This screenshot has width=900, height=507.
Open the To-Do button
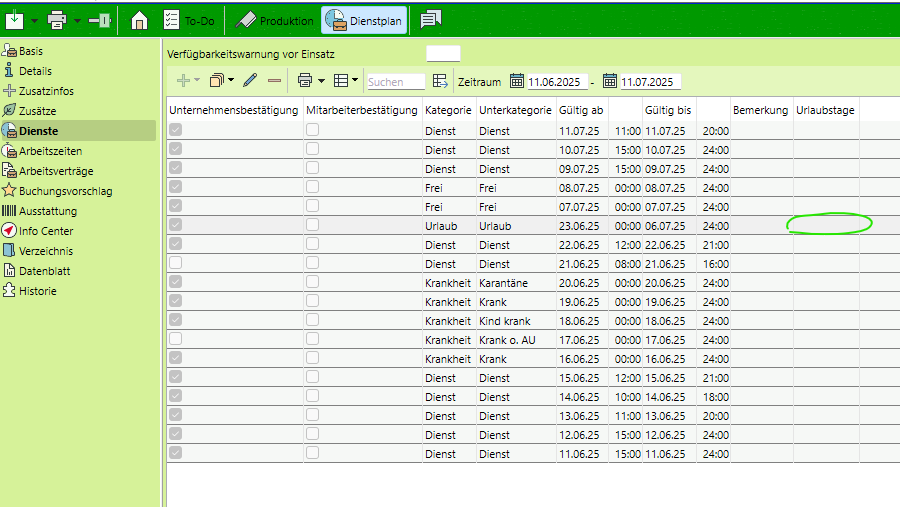tap(190, 20)
